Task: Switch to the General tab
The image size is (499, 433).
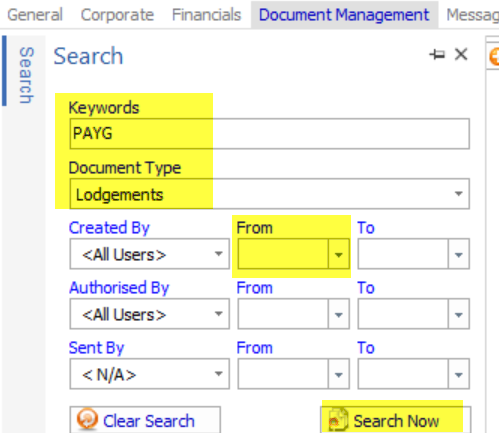Action: (35, 15)
